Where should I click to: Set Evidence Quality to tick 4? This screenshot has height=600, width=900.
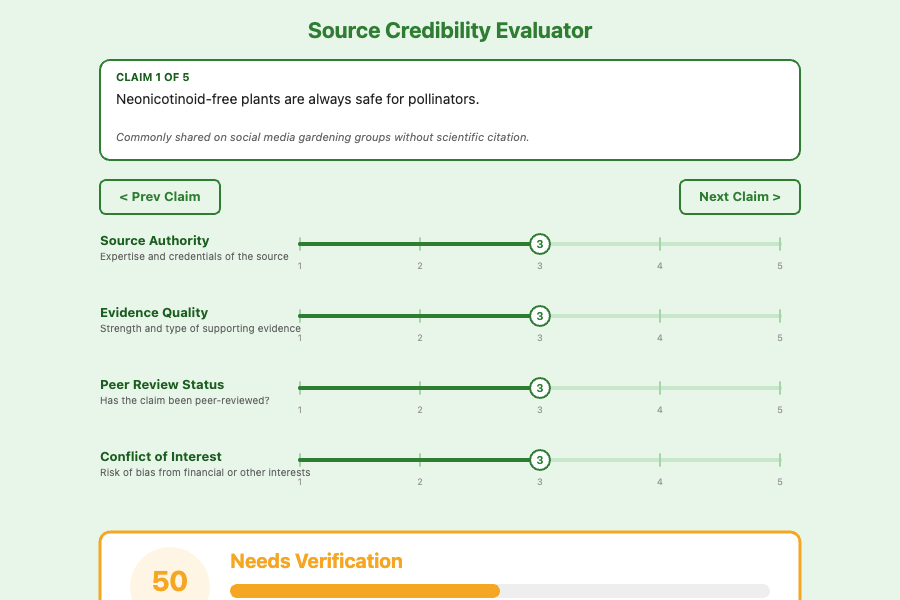pyautogui.click(x=660, y=316)
